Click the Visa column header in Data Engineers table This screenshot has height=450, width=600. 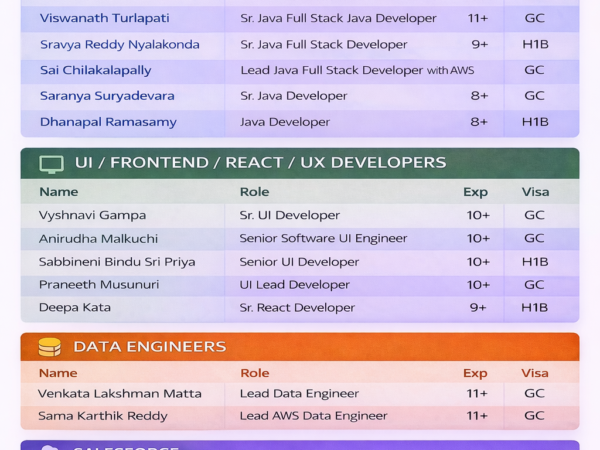click(x=535, y=373)
